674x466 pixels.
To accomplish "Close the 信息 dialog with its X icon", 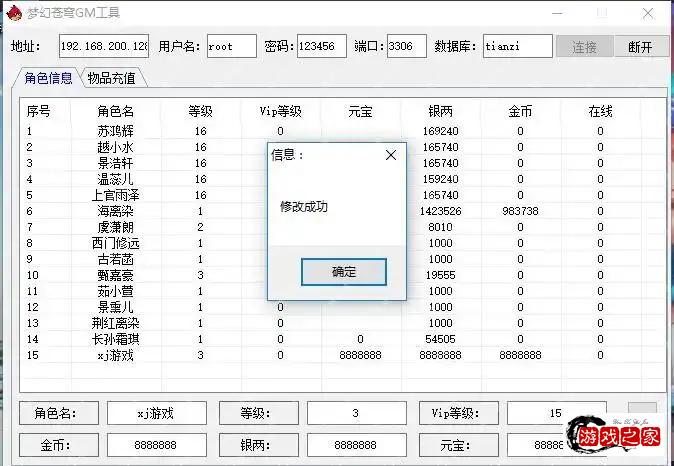I will pyautogui.click(x=391, y=155).
